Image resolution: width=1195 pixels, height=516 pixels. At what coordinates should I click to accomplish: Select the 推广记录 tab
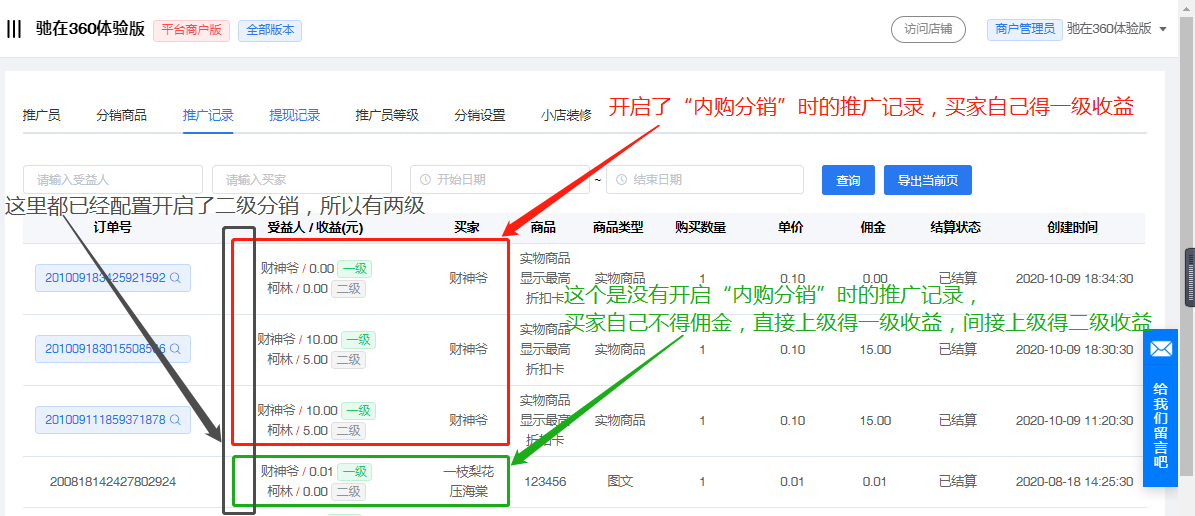click(208, 116)
